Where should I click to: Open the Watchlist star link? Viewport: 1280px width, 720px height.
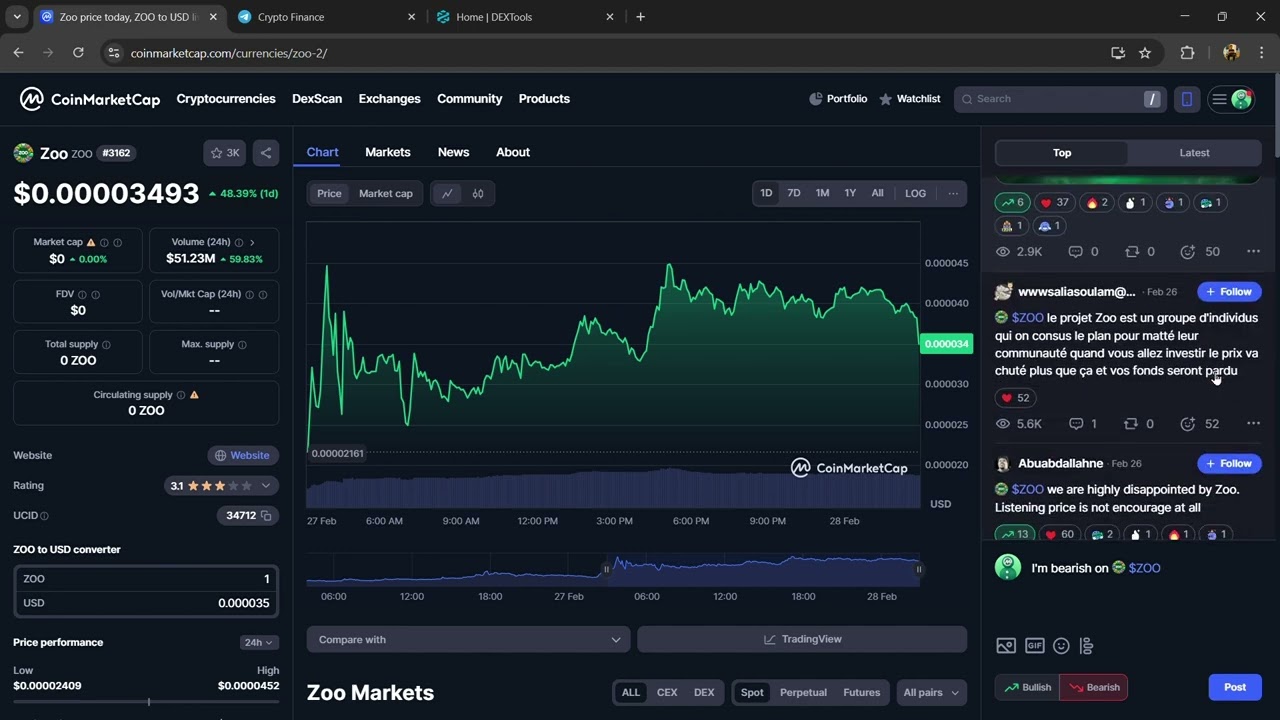click(909, 99)
